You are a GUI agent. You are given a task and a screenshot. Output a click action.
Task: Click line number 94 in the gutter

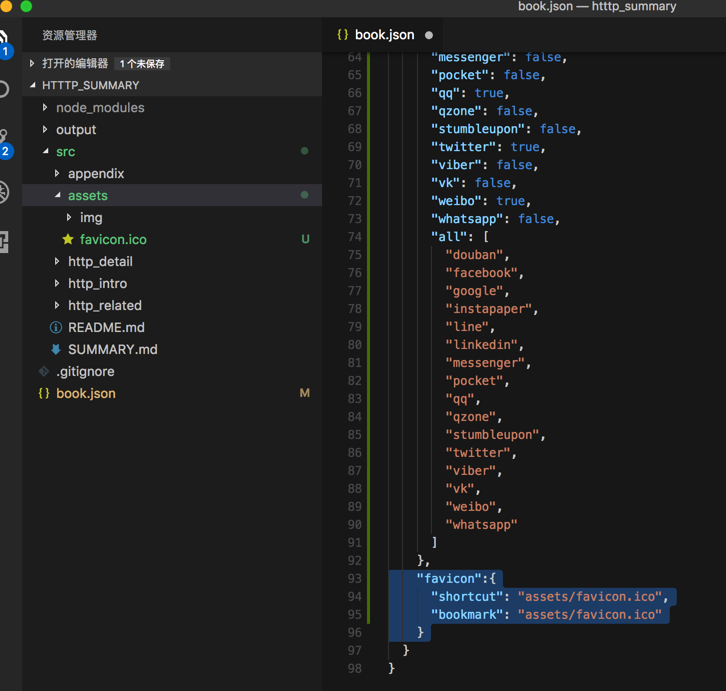354,597
